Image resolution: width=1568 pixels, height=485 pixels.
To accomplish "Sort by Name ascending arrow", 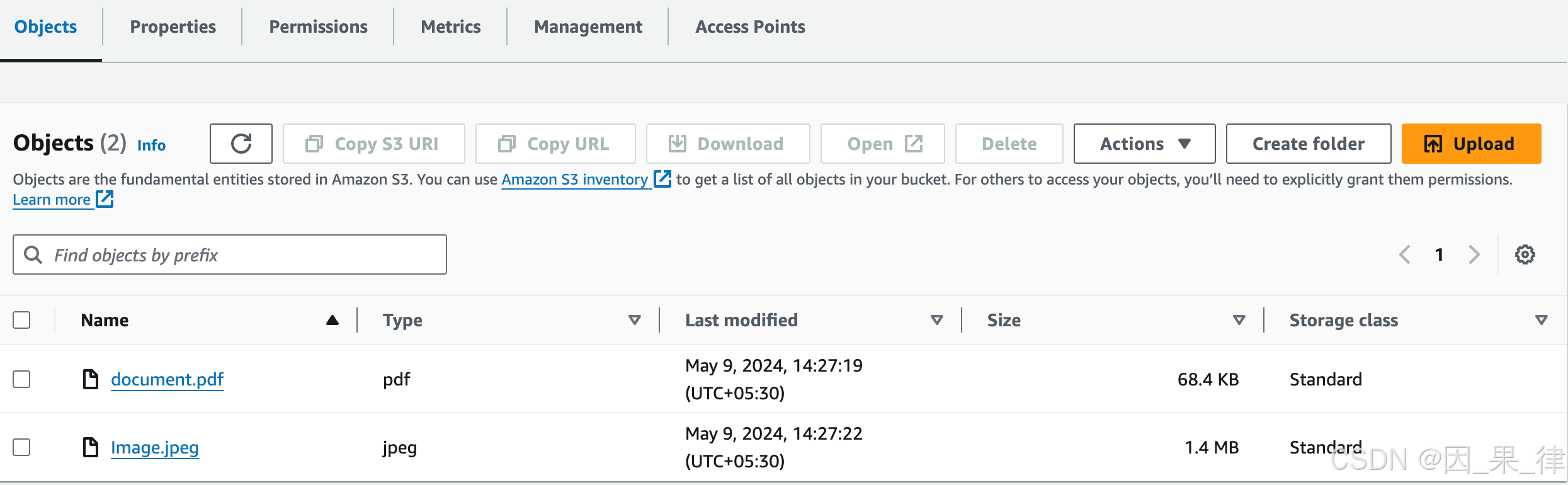I will point(332,320).
